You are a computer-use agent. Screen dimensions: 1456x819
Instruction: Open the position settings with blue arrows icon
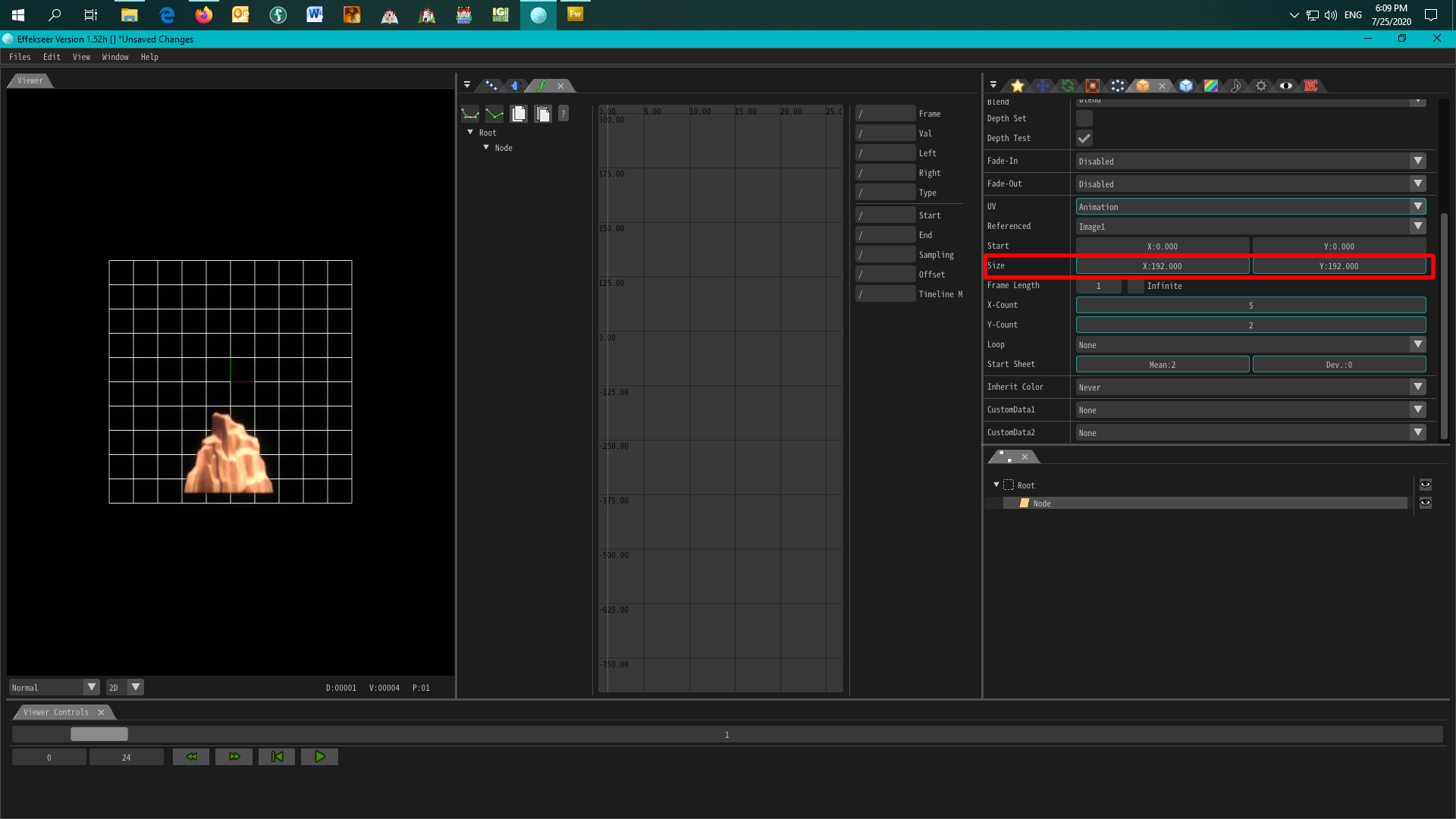point(1041,86)
